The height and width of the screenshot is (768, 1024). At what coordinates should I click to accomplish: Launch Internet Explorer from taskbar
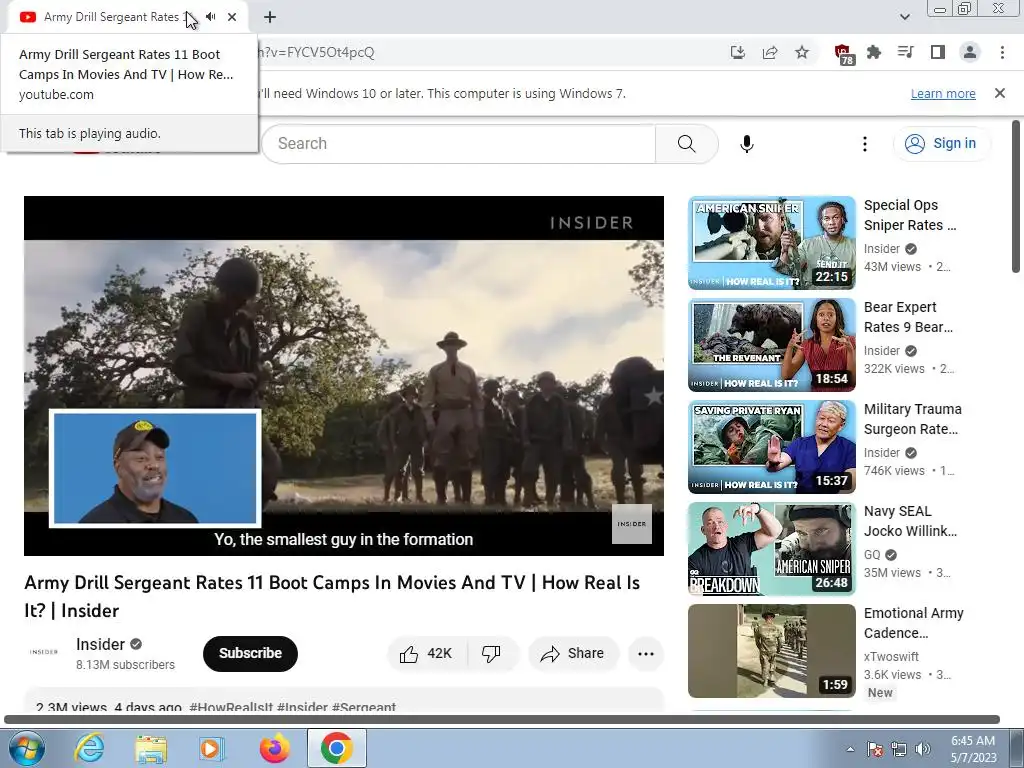pos(88,748)
